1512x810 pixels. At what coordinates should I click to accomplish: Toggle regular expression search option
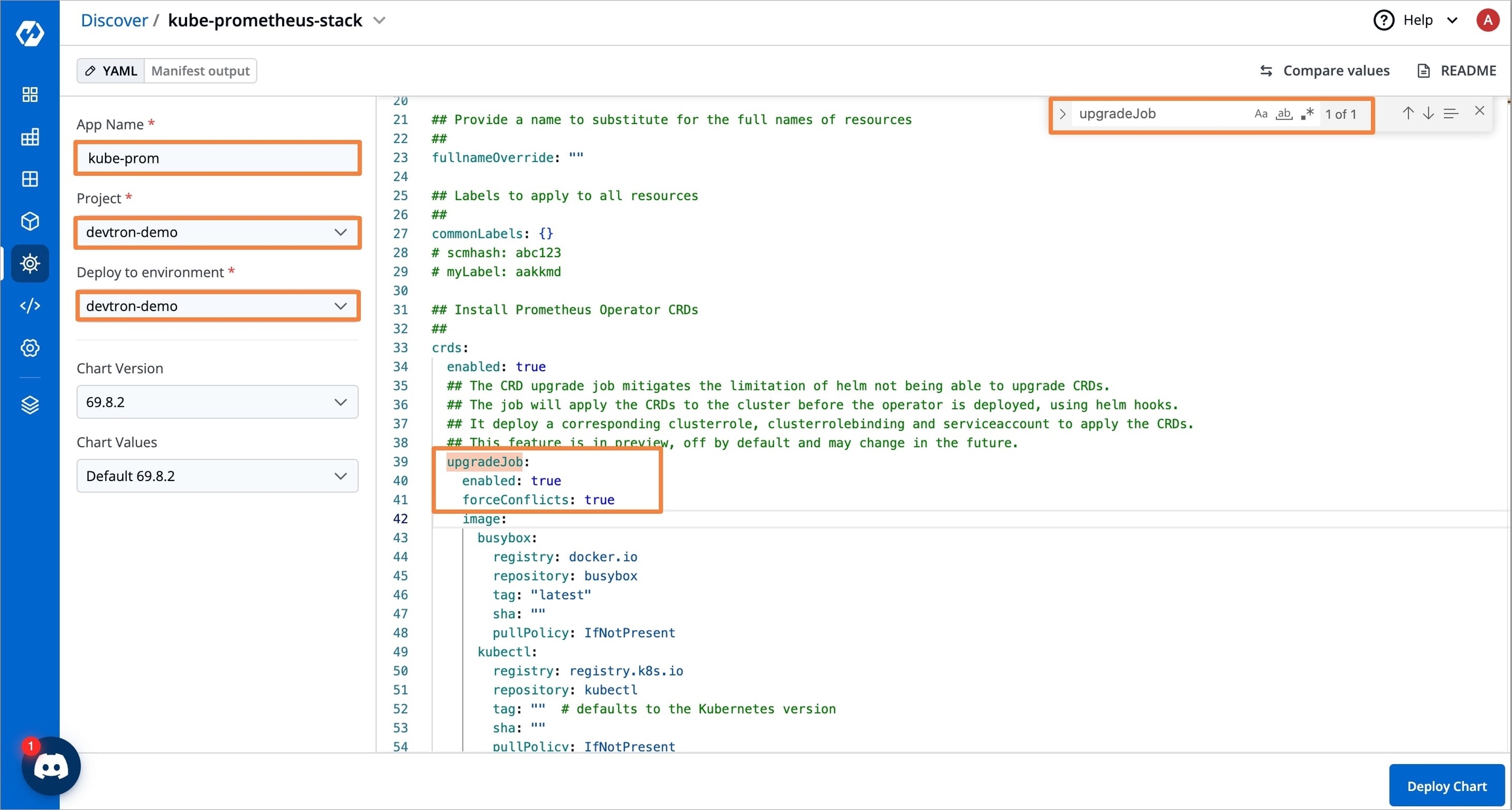tap(1307, 114)
